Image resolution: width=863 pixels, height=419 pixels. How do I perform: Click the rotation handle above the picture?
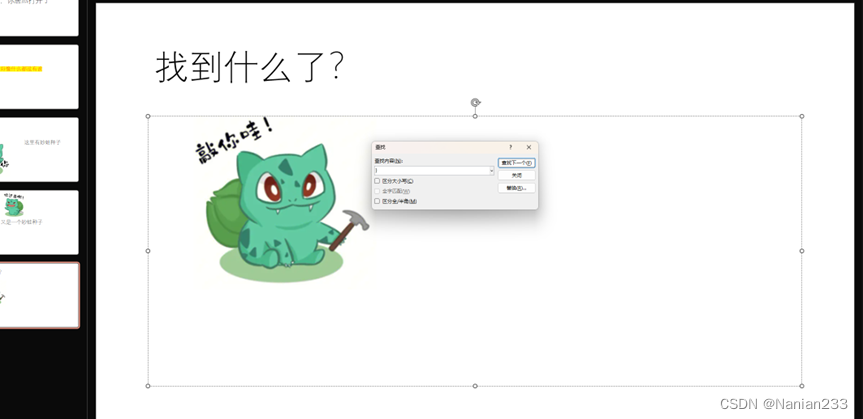click(476, 102)
